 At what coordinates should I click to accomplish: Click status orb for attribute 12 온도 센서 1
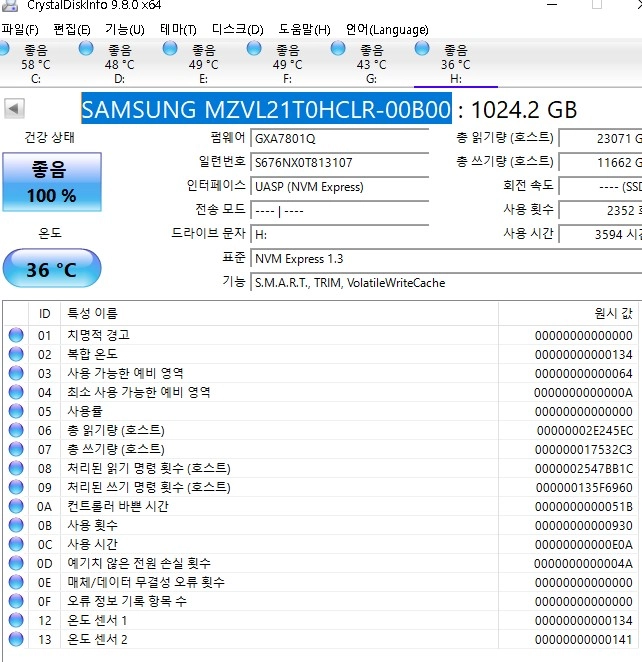pos(16,620)
